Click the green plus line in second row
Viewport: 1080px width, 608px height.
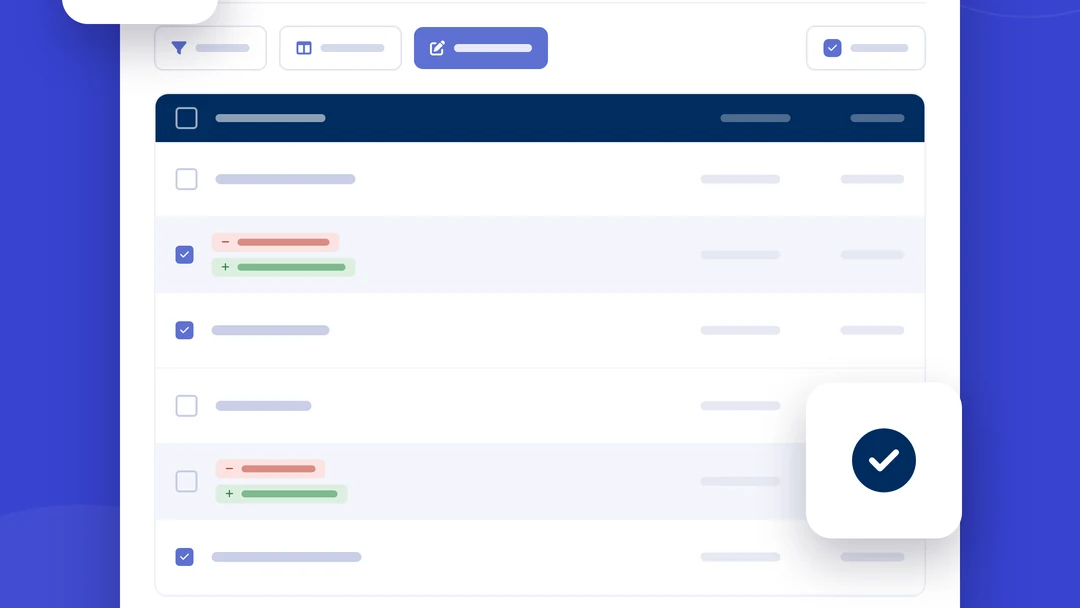point(283,267)
